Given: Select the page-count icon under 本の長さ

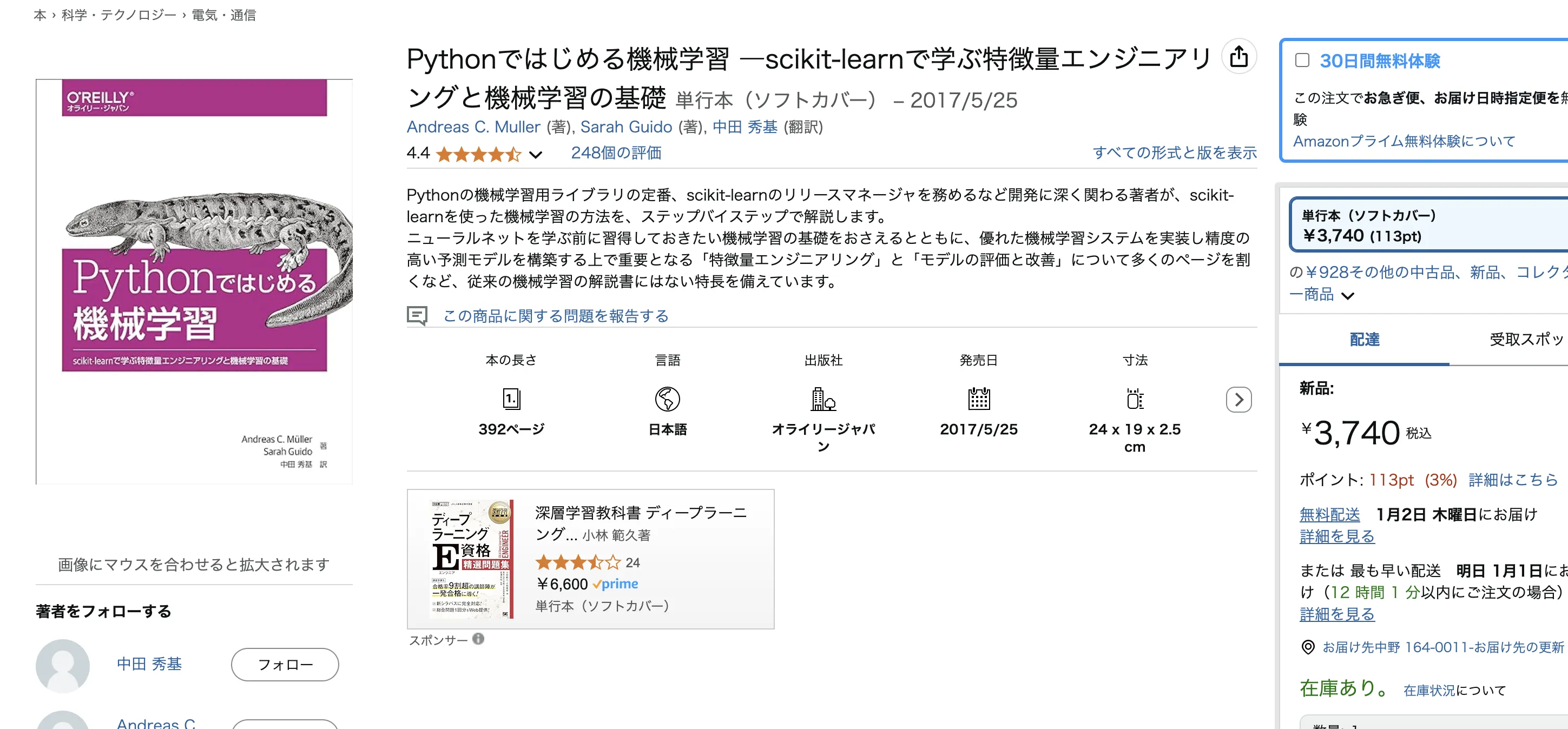Looking at the screenshot, I should pos(512,400).
